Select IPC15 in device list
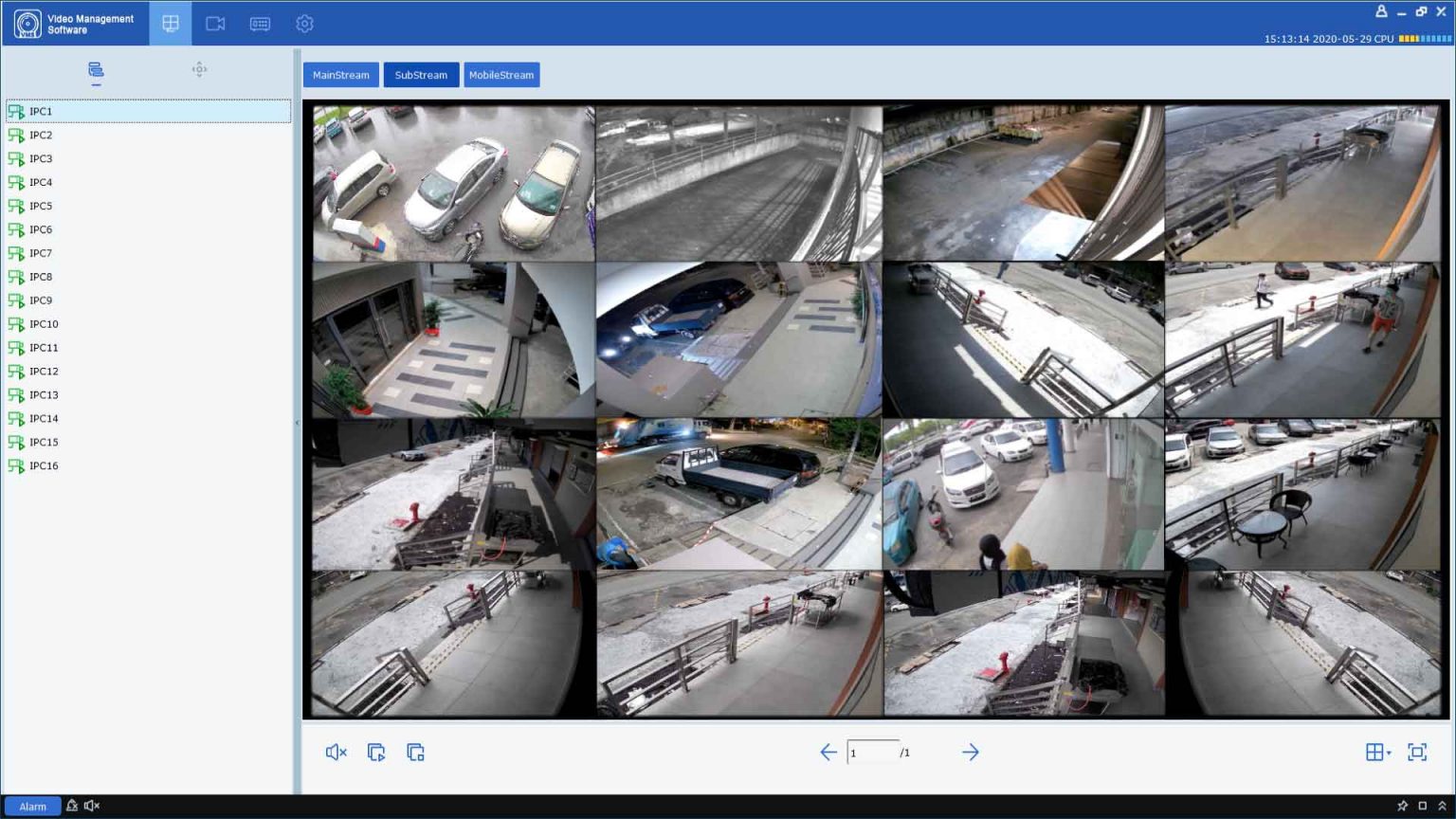This screenshot has height=819, width=1456. pyautogui.click(x=149, y=443)
